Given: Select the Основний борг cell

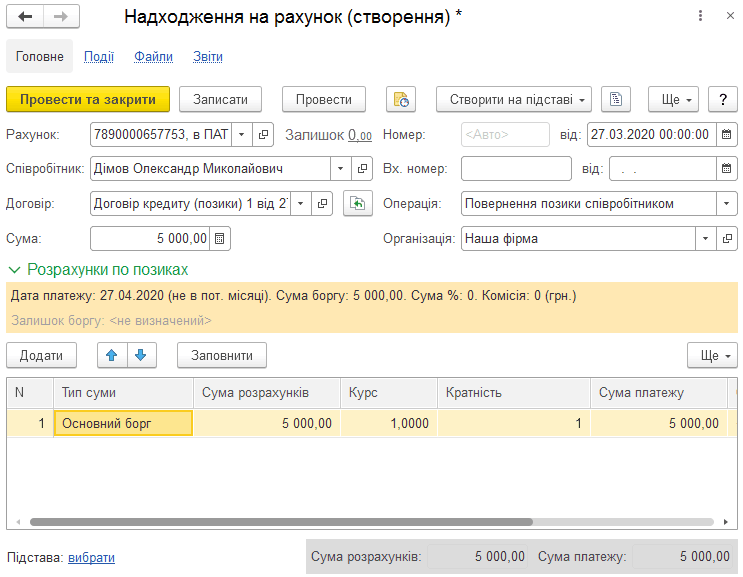Looking at the screenshot, I should (123, 423).
